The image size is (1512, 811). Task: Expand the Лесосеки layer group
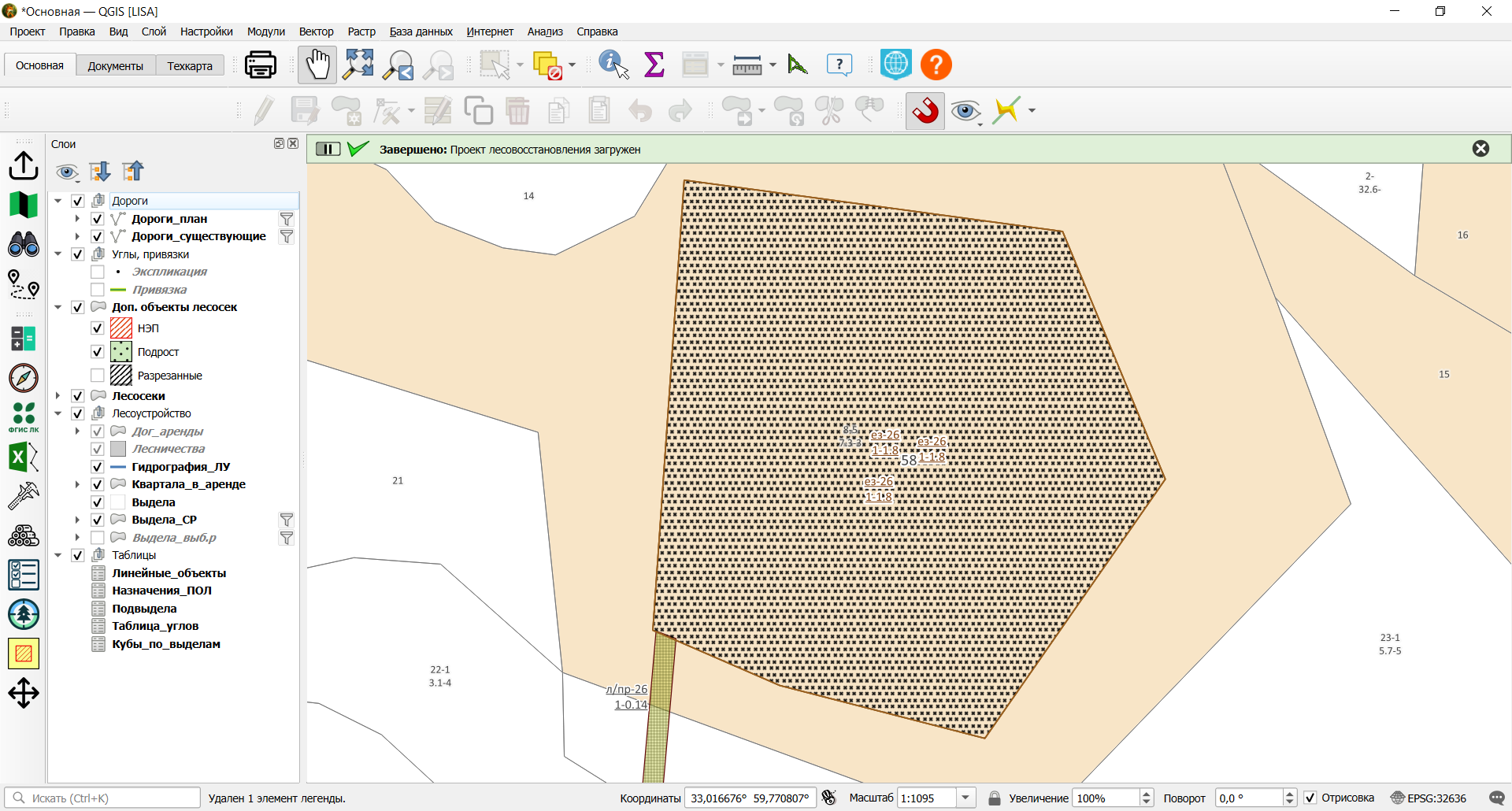[x=58, y=396]
